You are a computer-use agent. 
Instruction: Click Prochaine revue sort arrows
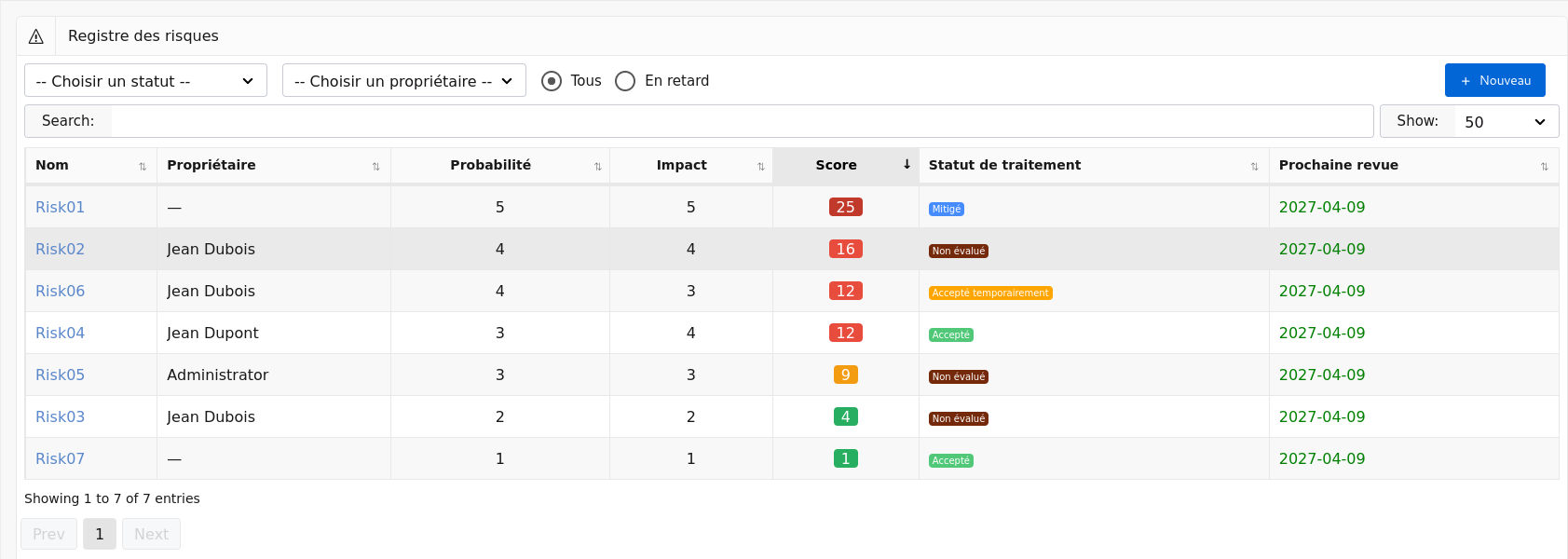tap(1544, 166)
